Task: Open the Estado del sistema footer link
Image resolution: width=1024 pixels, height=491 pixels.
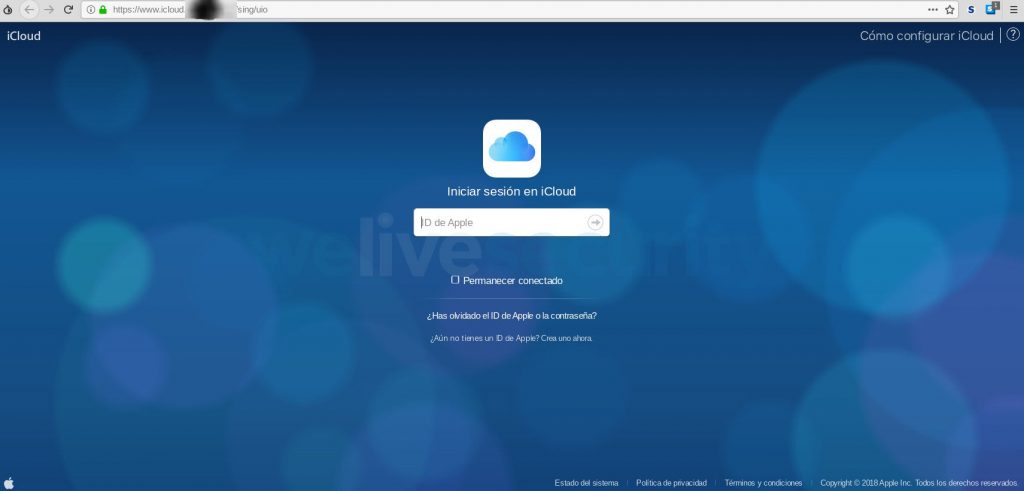Action: [587, 483]
